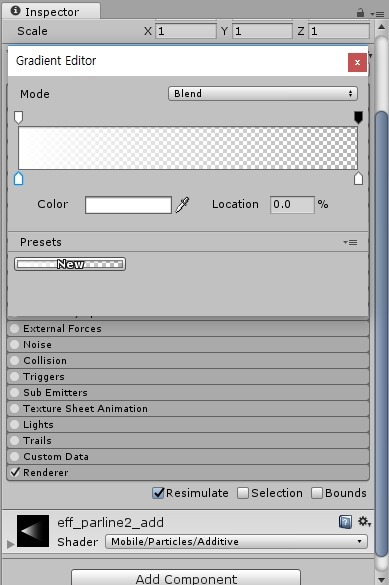
Task: Select the white alpha key marker
Action: 18,117
